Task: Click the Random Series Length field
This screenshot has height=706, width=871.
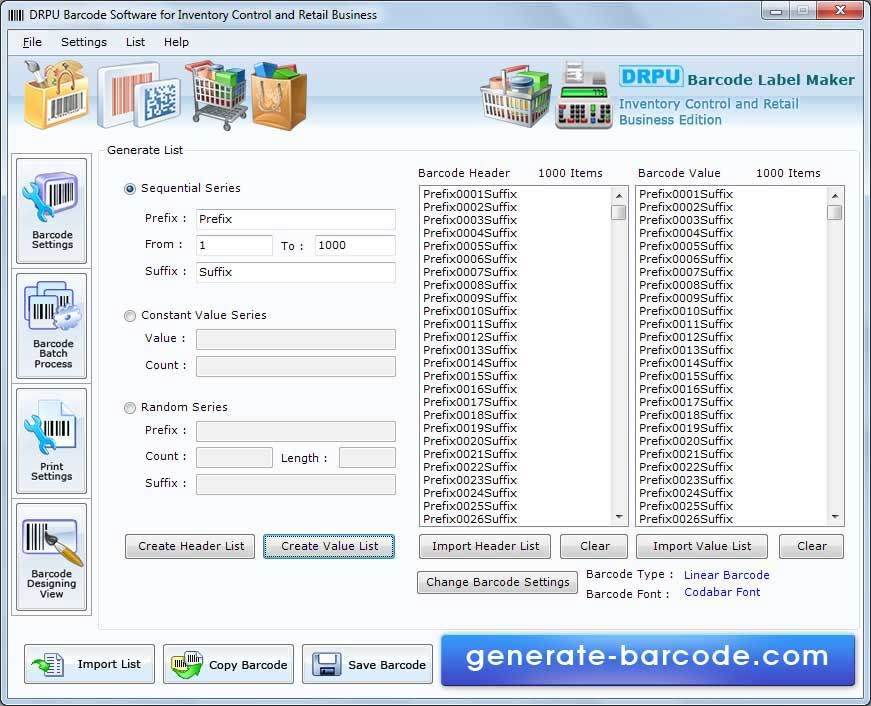Action: point(367,457)
